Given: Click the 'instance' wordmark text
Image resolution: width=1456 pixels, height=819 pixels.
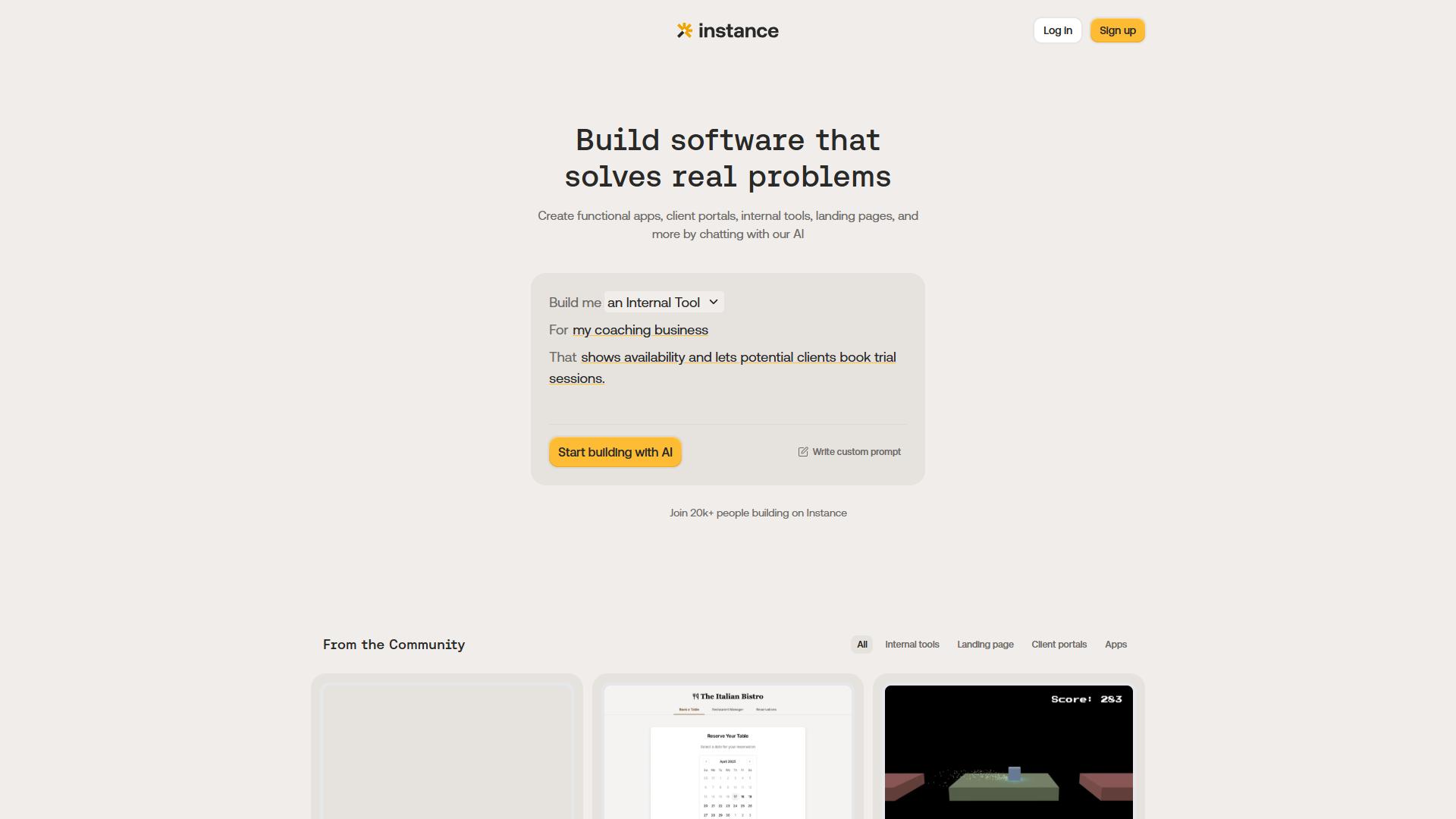Looking at the screenshot, I should (x=738, y=31).
